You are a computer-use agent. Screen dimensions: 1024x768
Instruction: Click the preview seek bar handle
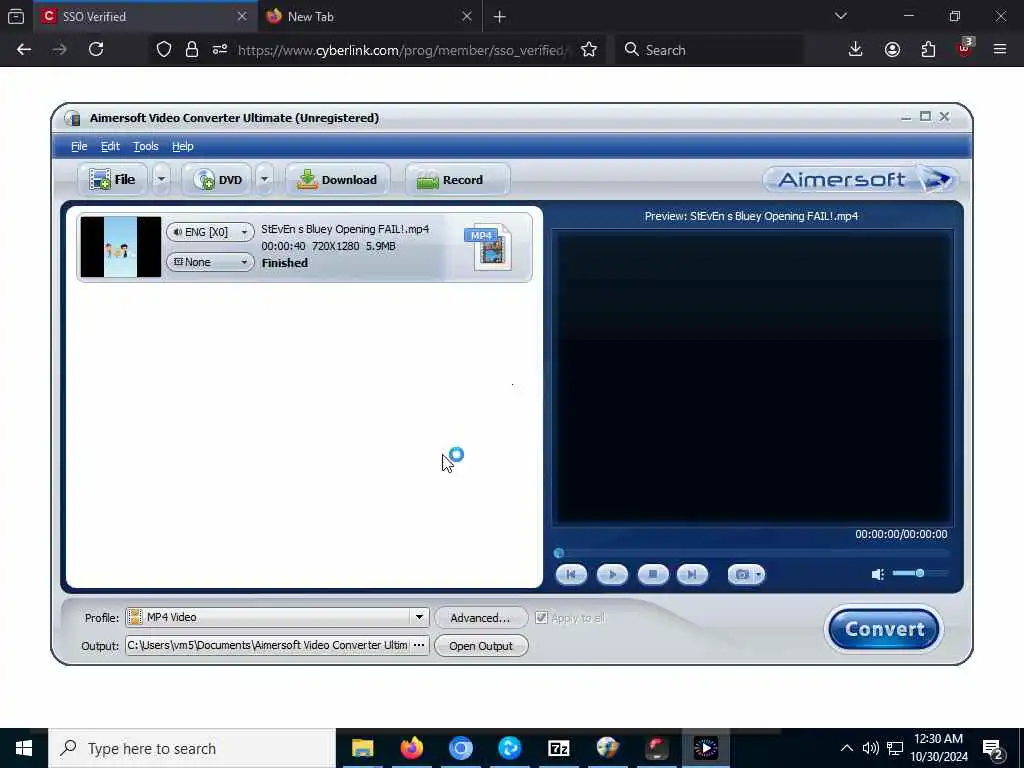coord(559,553)
